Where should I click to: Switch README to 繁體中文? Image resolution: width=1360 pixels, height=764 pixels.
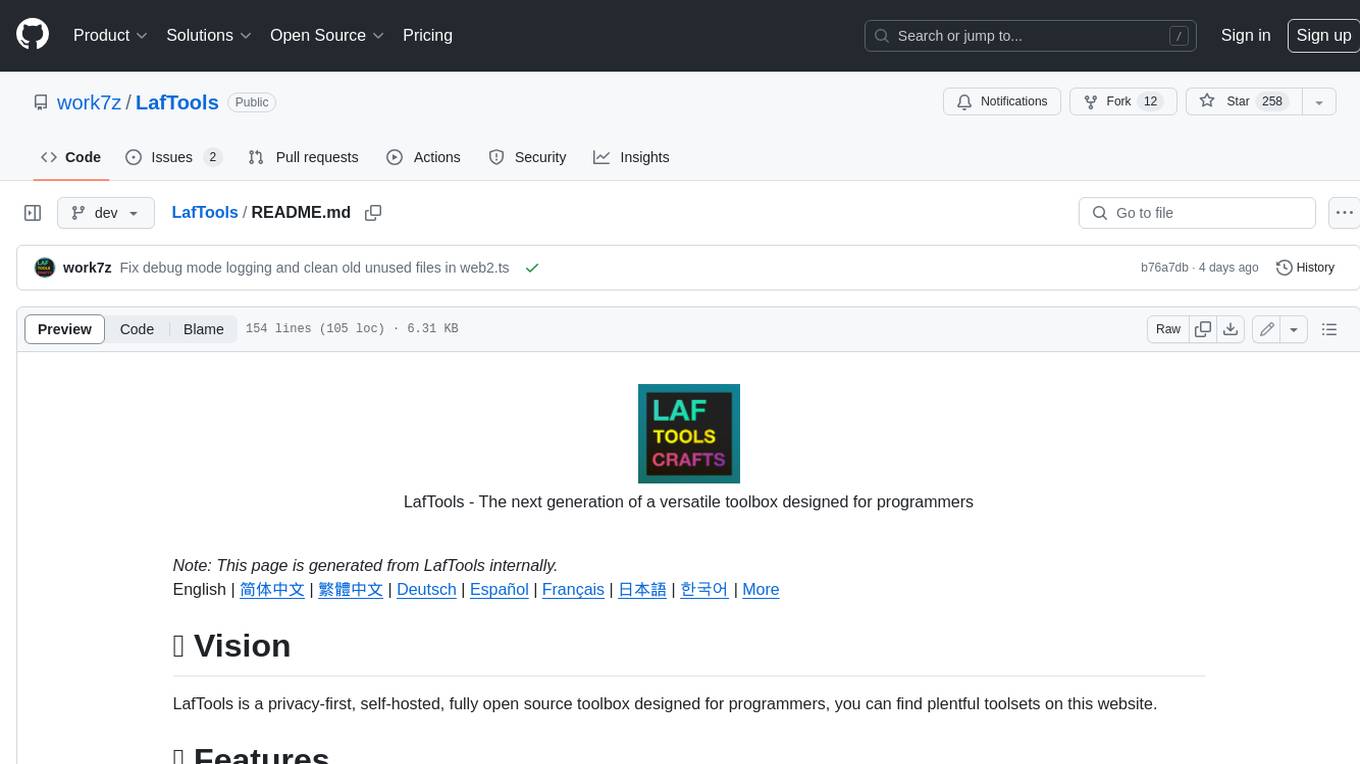click(x=351, y=590)
